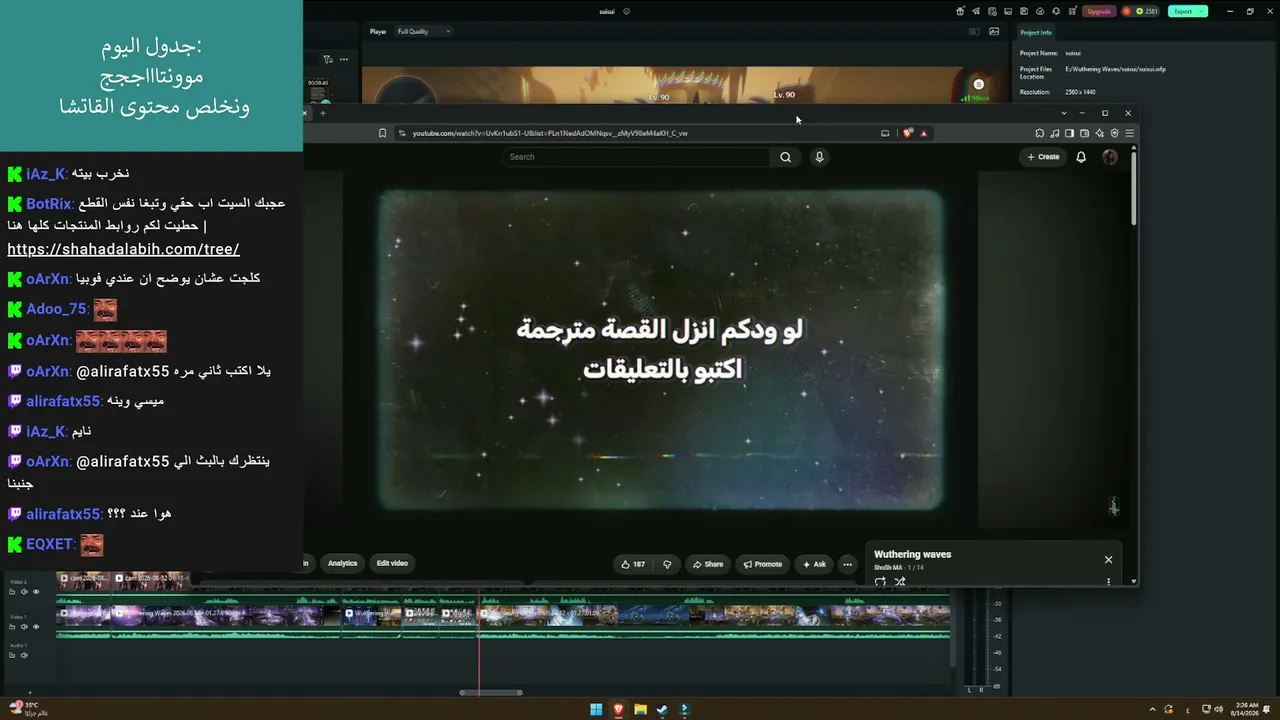Open the Full Quality player dropdown
This screenshot has width=1280, height=720.
pos(424,31)
